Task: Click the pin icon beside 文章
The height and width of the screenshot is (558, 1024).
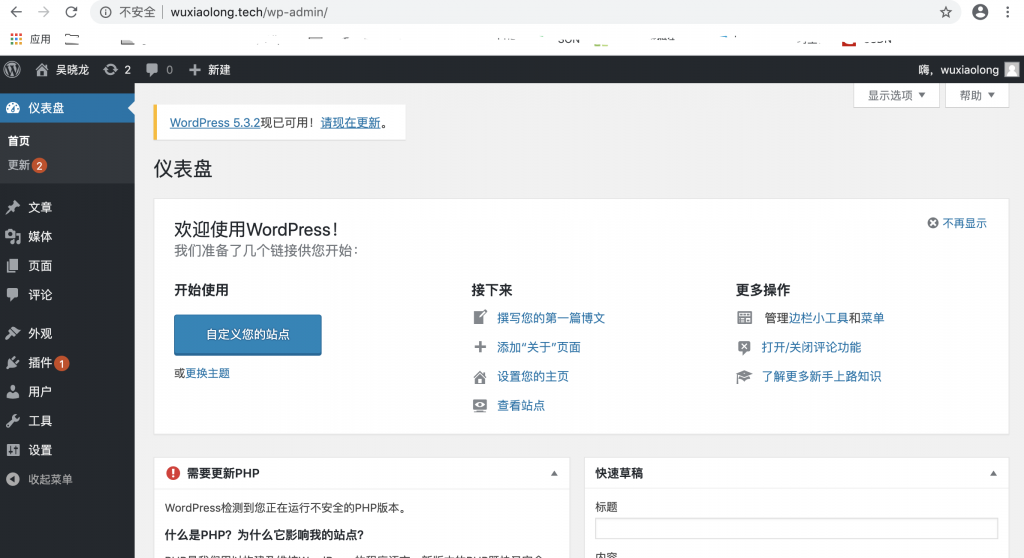Action: [x=13, y=208]
